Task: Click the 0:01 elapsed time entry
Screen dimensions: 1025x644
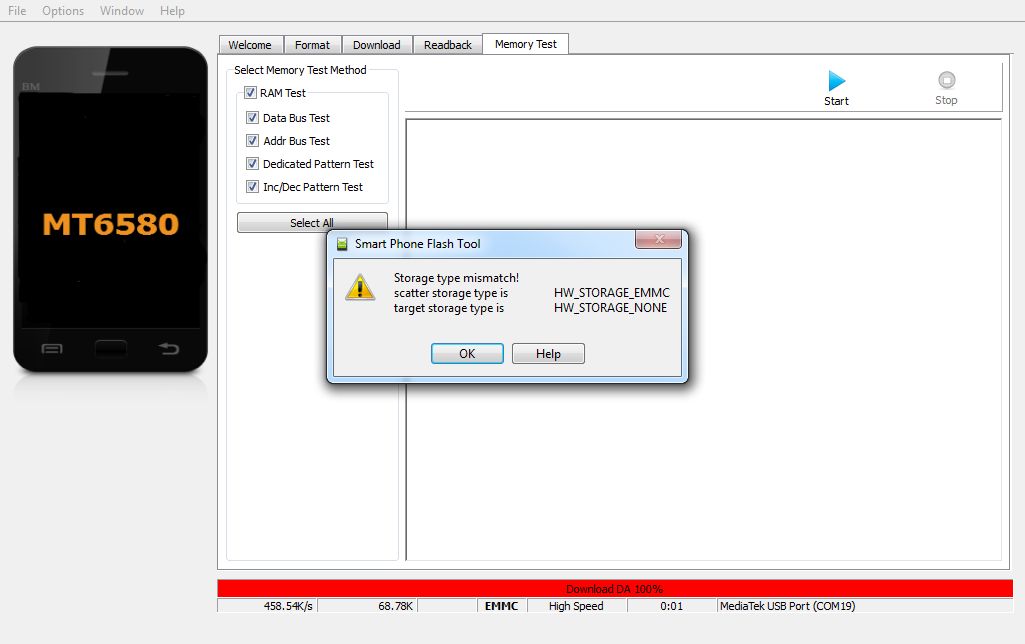Action: coord(671,606)
